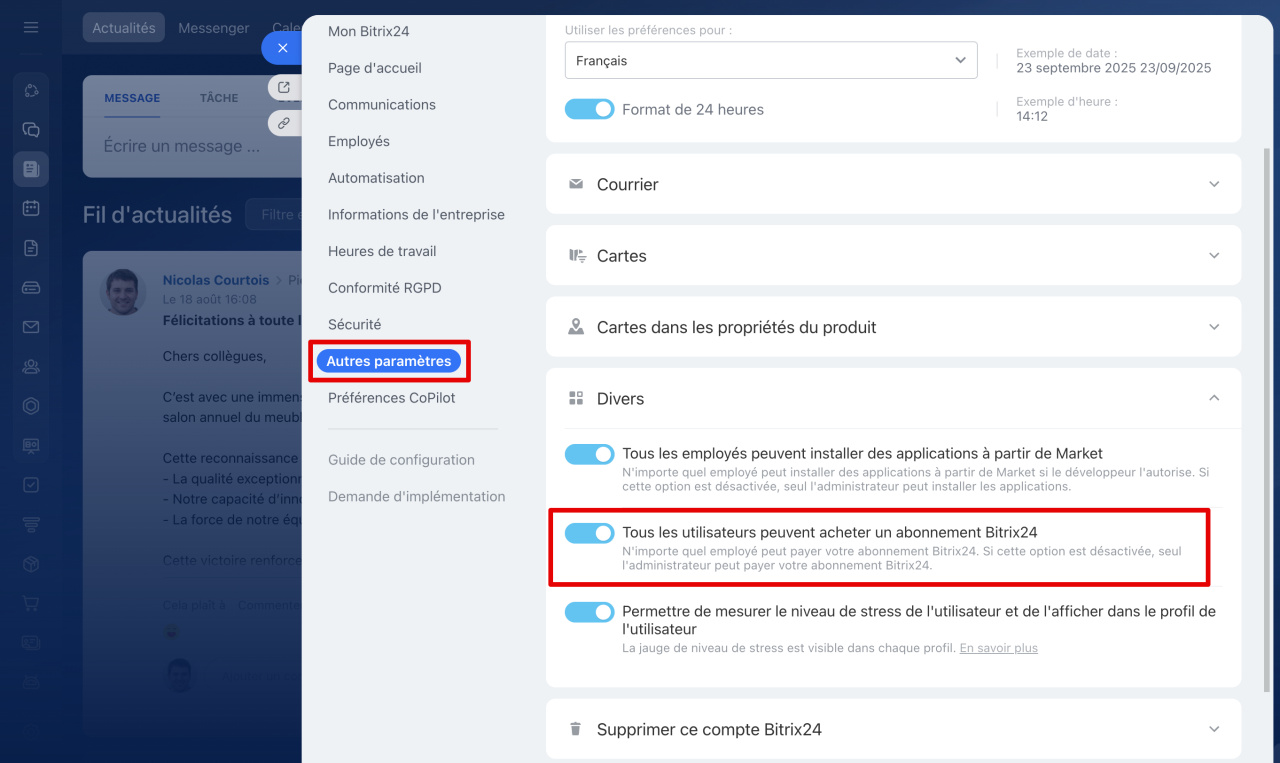Click the mail envelope icon in sidebar
Screen dimensions: 1280x763
31,327
